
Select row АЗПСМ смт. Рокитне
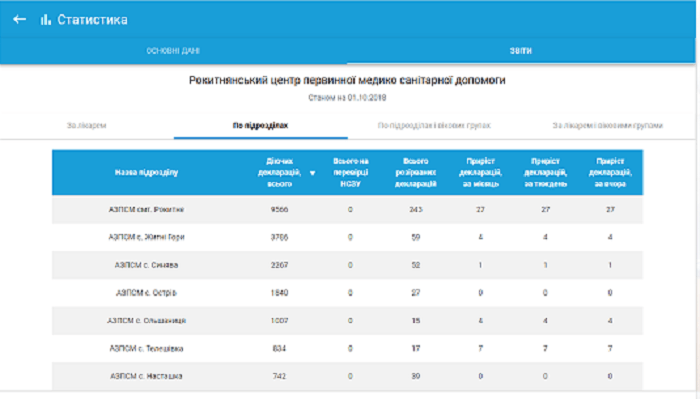pyautogui.click(x=347, y=209)
